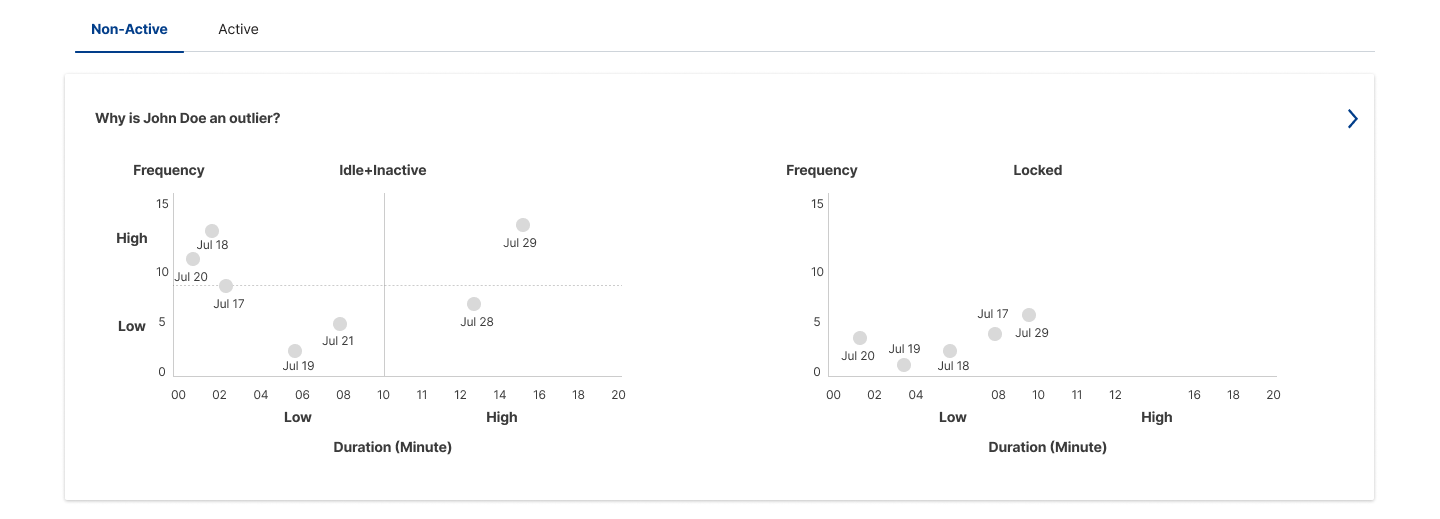
Task: Click the 'Why is John Doe an outlier?' heading
Action: [188, 118]
